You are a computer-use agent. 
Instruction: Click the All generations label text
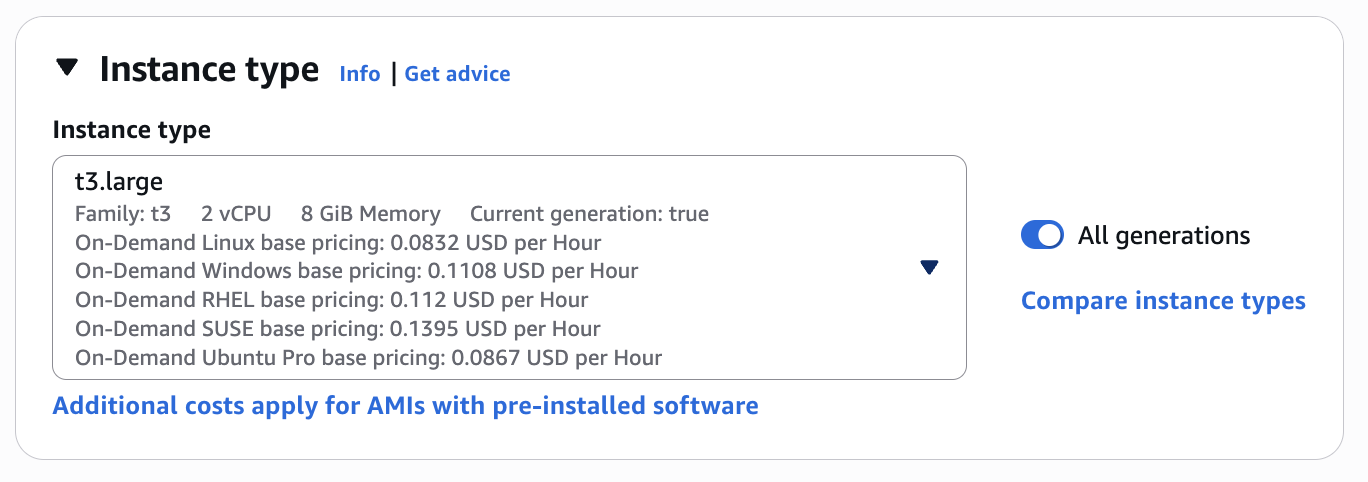click(x=1164, y=236)
